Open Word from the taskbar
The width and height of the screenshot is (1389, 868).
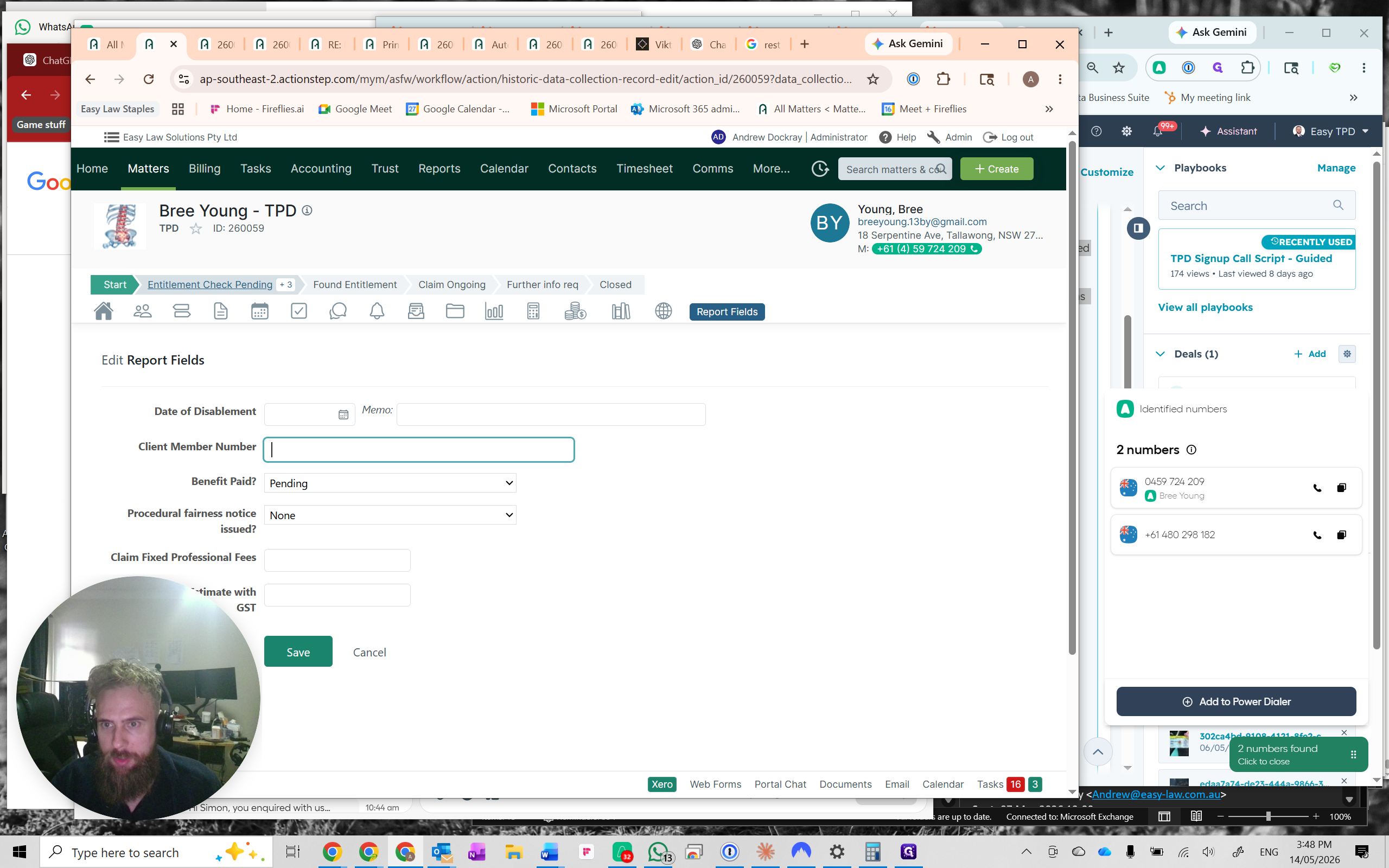tap(549, 852)
